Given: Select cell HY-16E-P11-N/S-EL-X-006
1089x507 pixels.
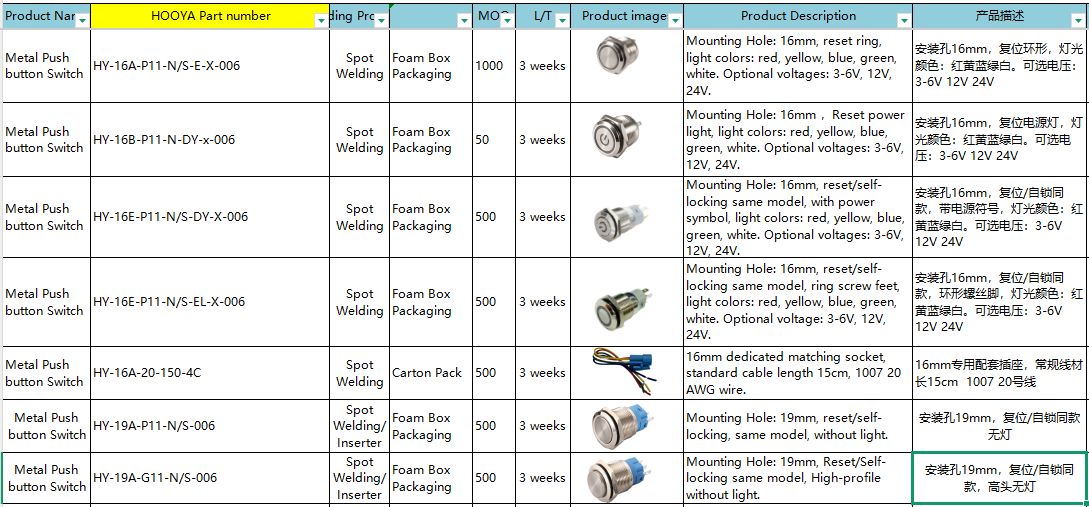Looking at the screenshot, I should 210,301.
